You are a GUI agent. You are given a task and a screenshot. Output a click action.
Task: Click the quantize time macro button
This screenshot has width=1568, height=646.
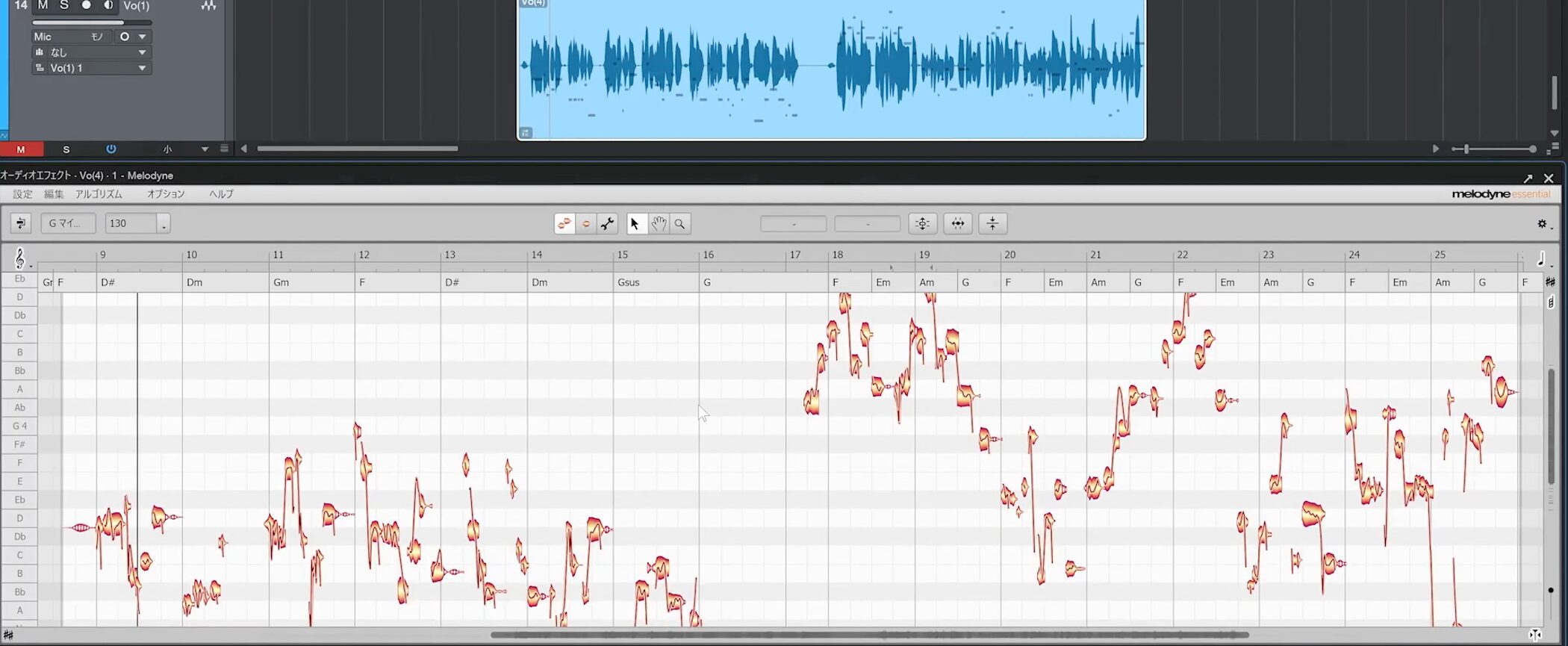(x=957, y=223)
